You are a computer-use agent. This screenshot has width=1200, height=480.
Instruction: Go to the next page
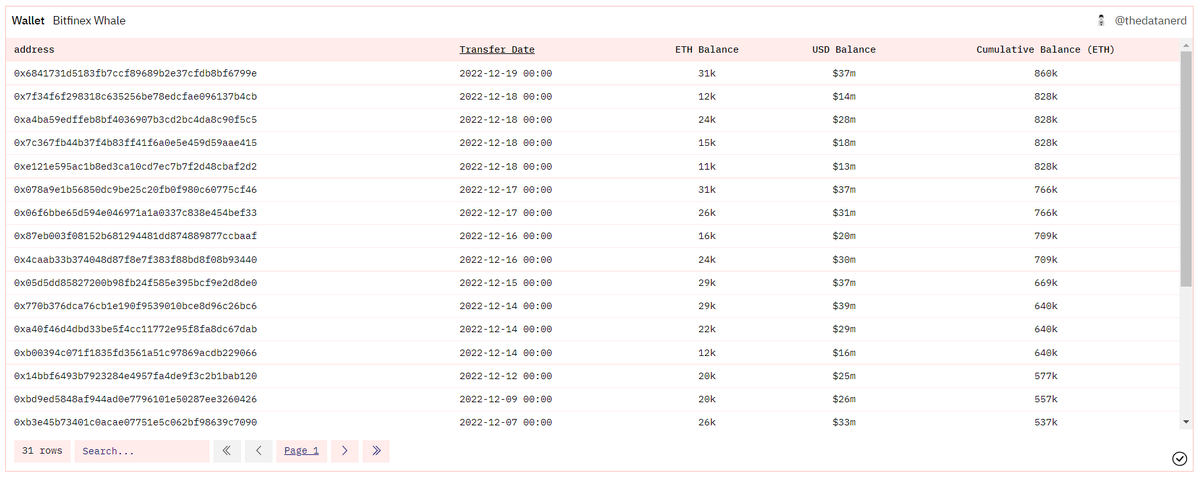pos(344,451)
